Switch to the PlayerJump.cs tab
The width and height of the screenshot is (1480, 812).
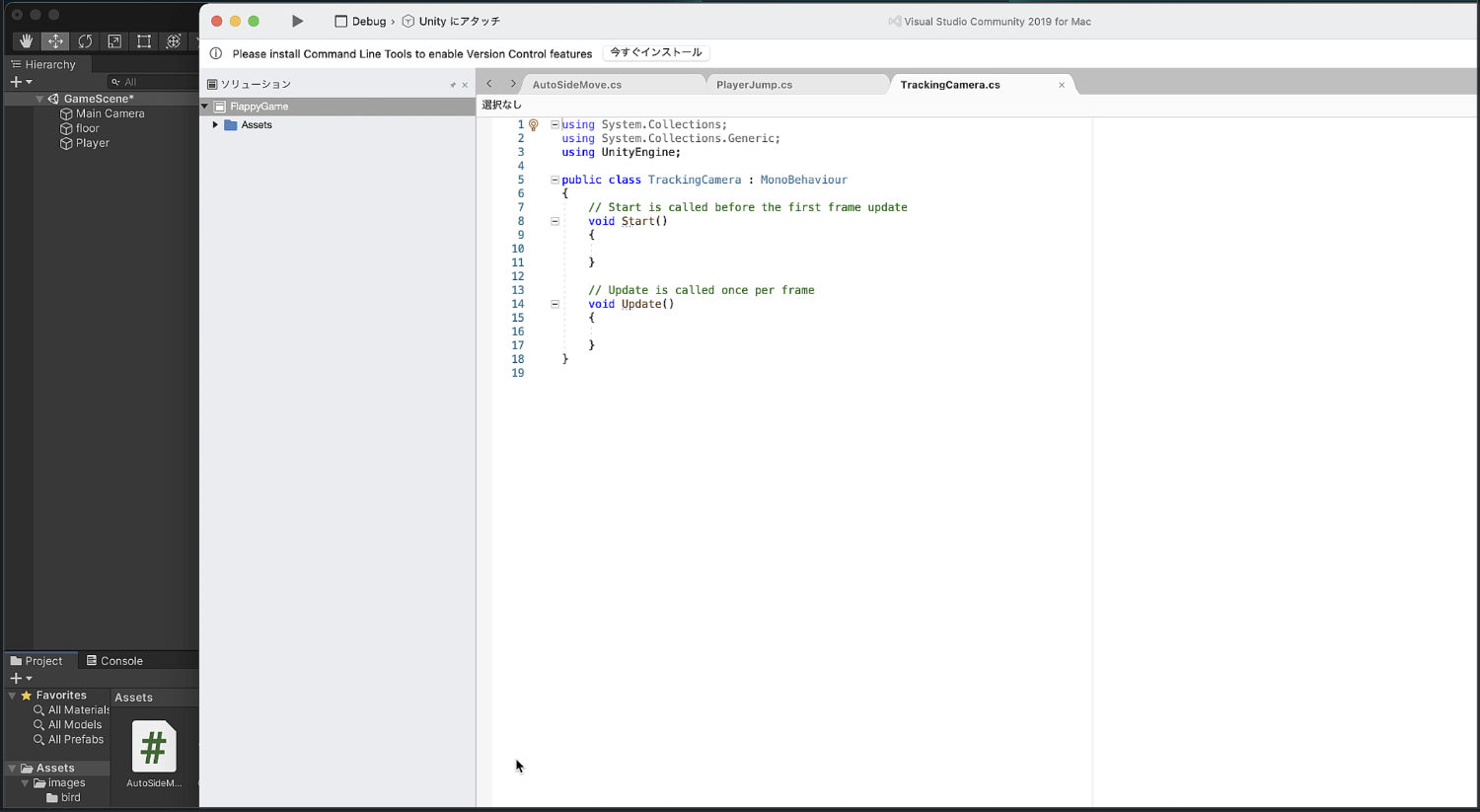tap(754, 85)
